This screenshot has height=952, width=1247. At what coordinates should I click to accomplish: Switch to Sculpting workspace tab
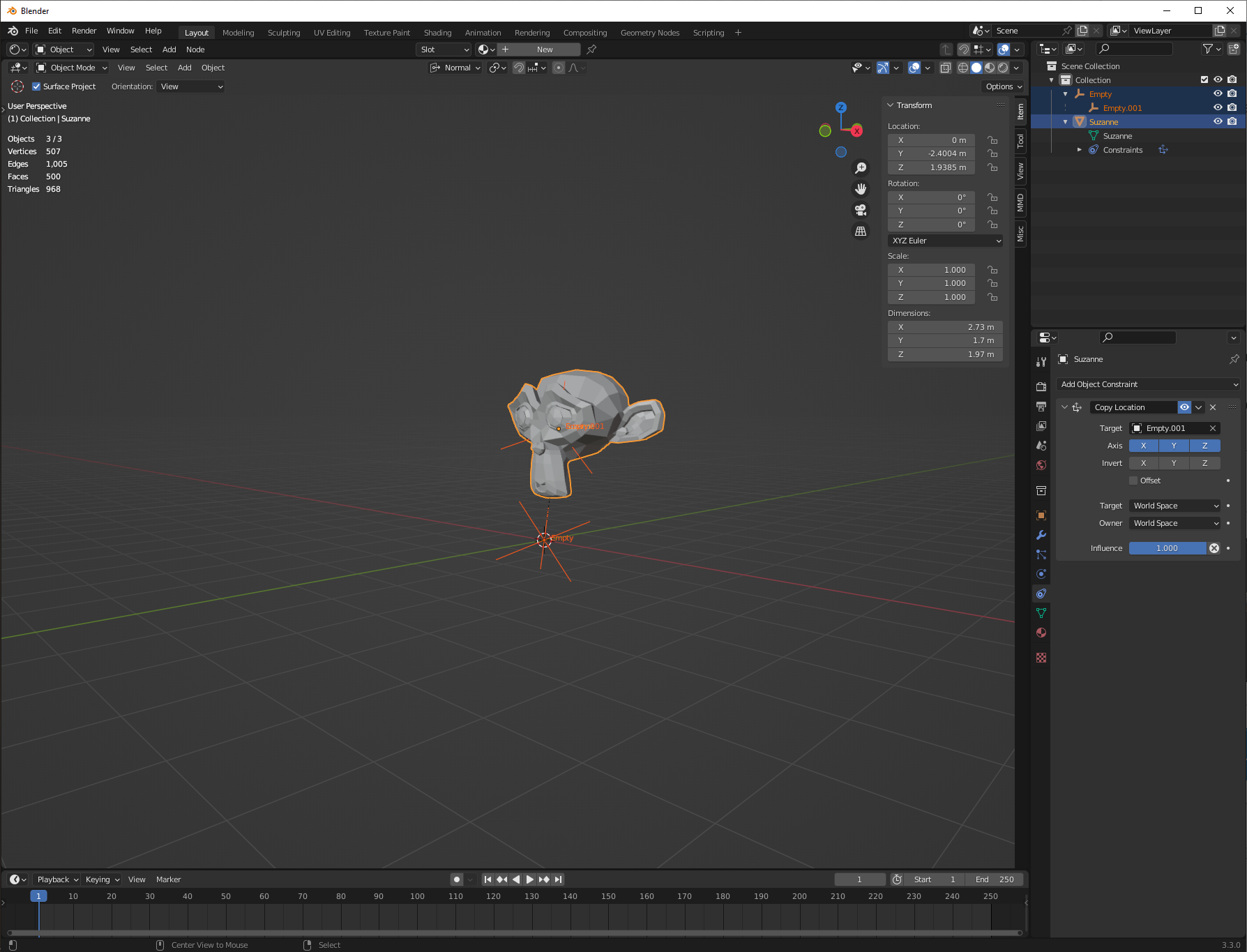click(284, 33)
